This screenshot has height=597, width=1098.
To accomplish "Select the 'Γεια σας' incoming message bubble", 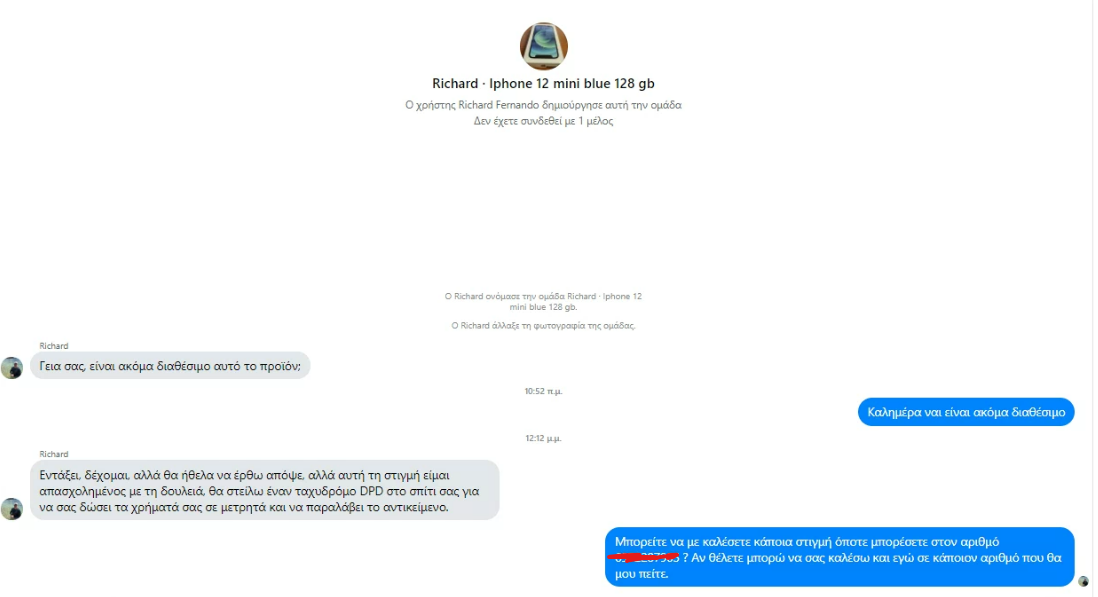I will [x=170, y=365].
